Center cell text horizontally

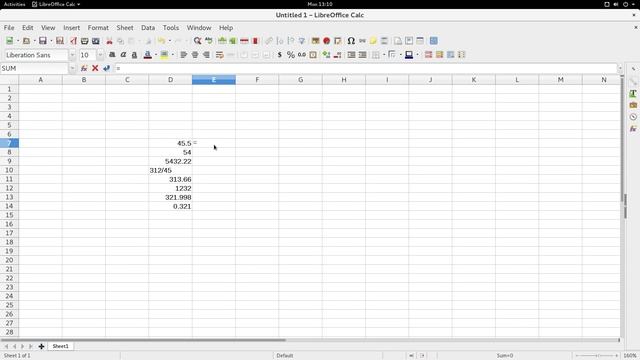195,55
